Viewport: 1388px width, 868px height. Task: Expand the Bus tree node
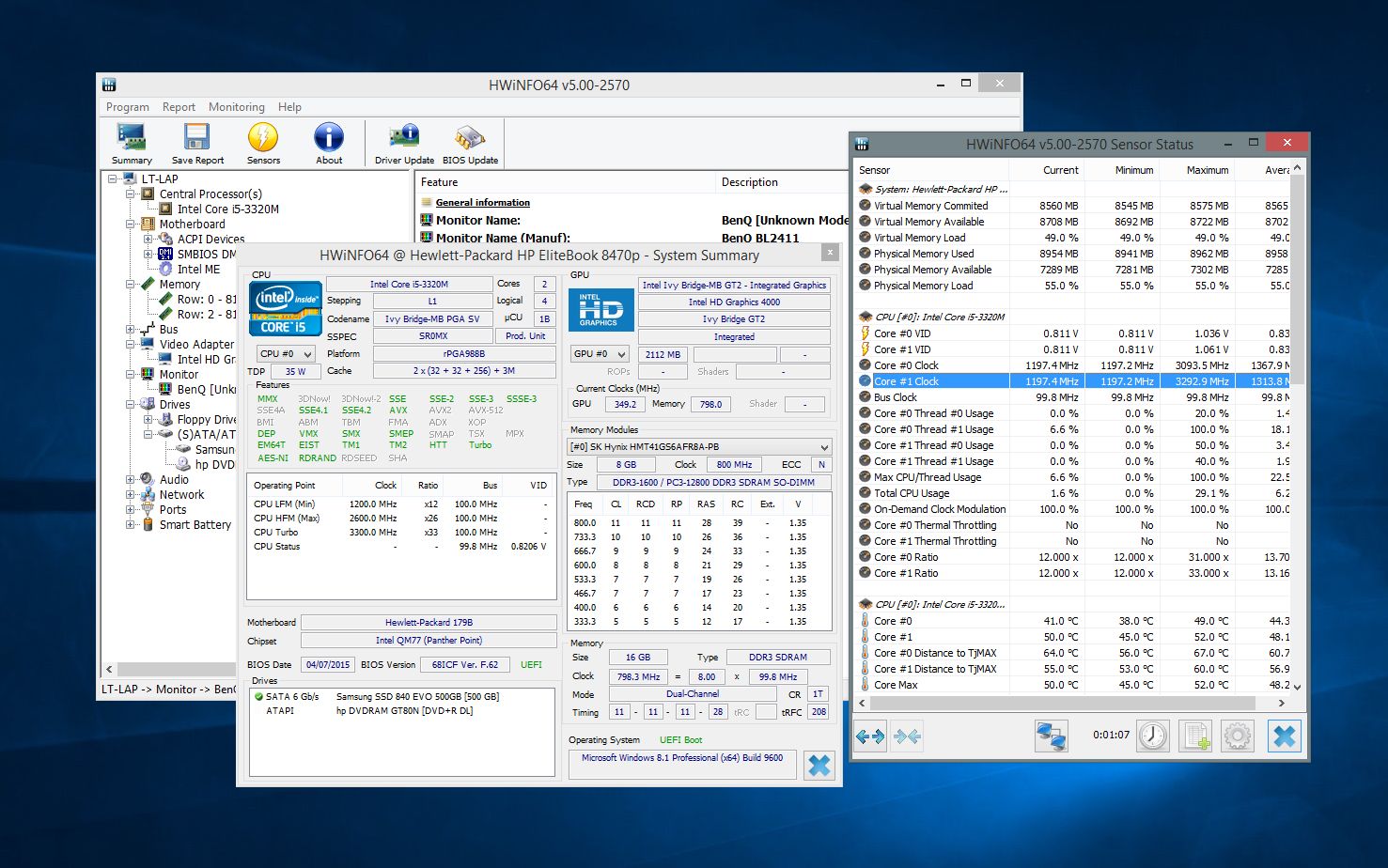click(x=131, y=329)
